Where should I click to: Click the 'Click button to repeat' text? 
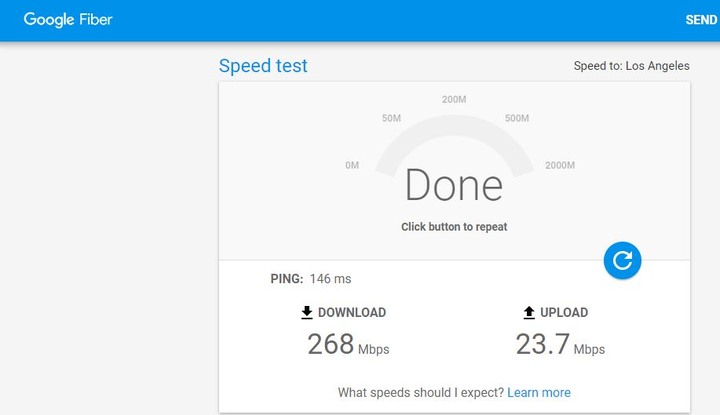pyautogui.click(x=454, y=227)
